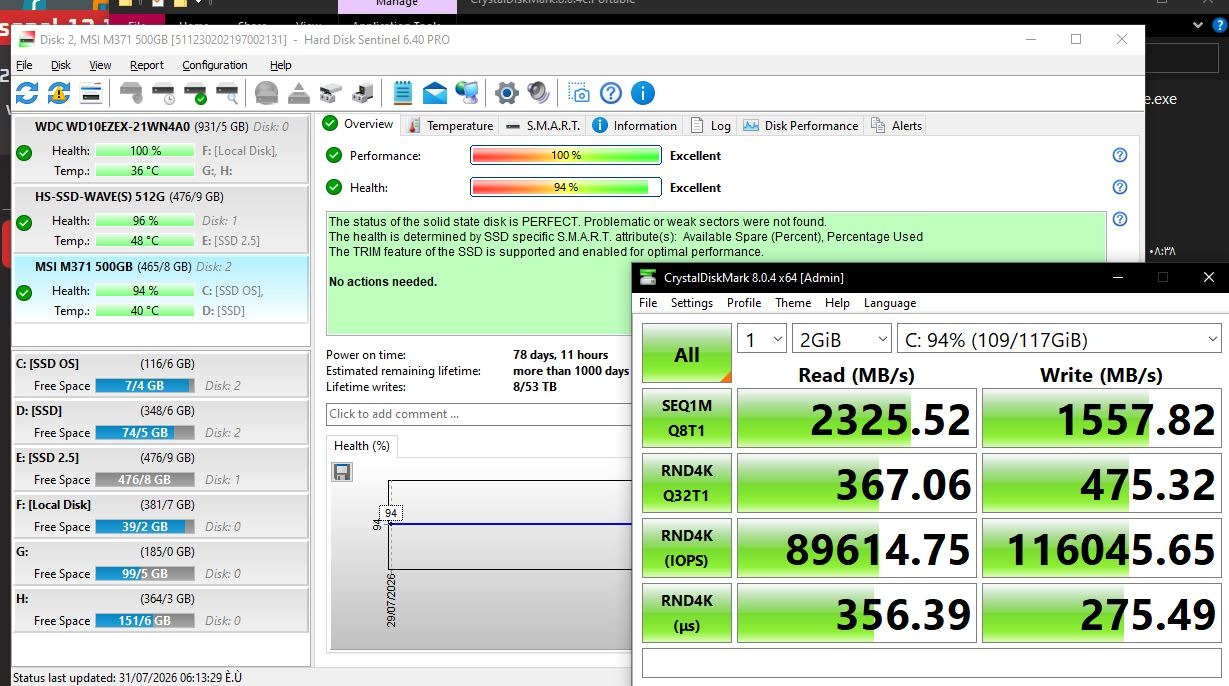The height and width of the screenshot is (686, 1229).
Task: Click the RND4K Q32T1 test button
Action: 687,483
